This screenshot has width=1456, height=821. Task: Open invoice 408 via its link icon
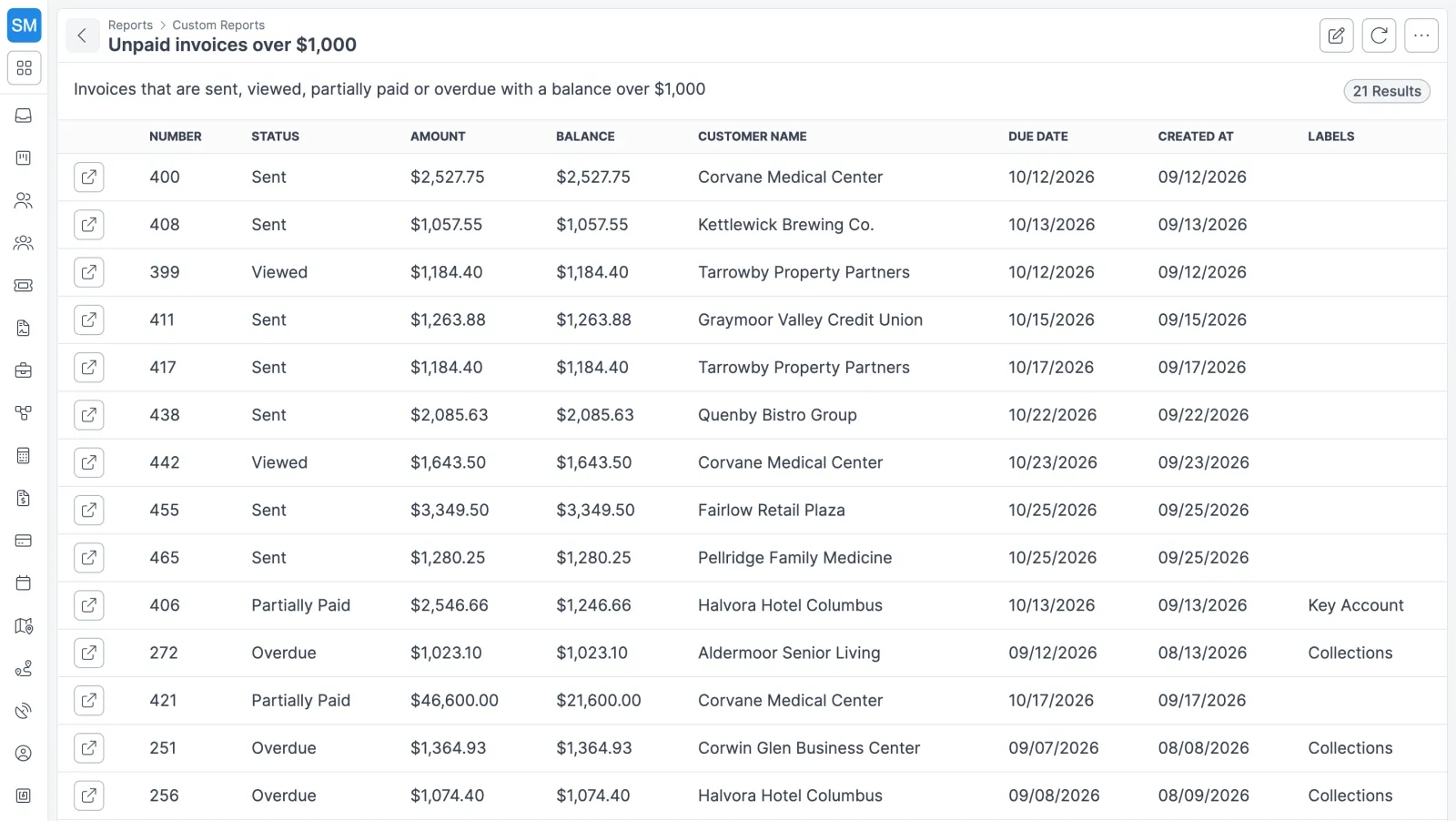pos(89,224)
